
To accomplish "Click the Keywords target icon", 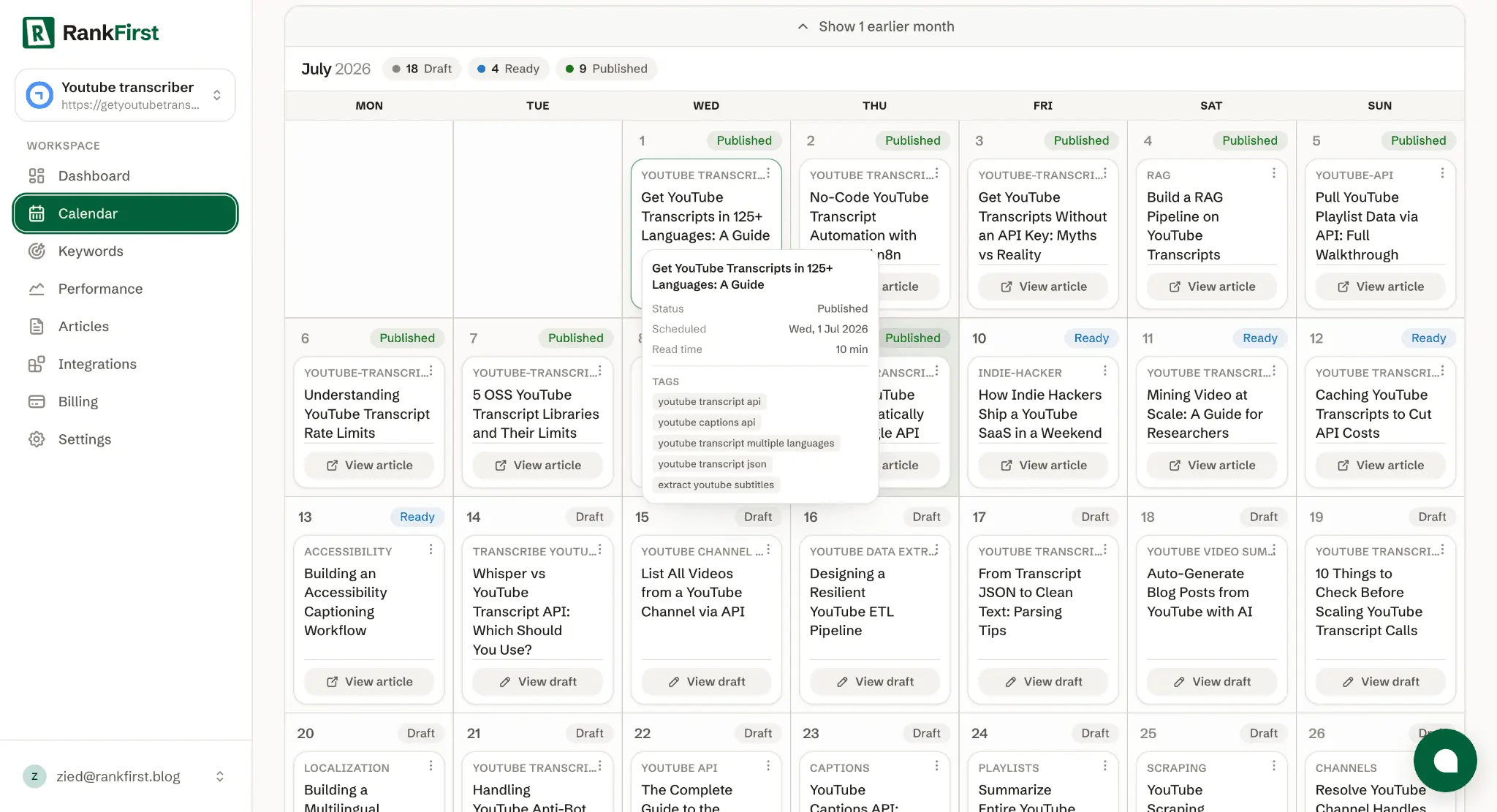I will pos(37,251).
